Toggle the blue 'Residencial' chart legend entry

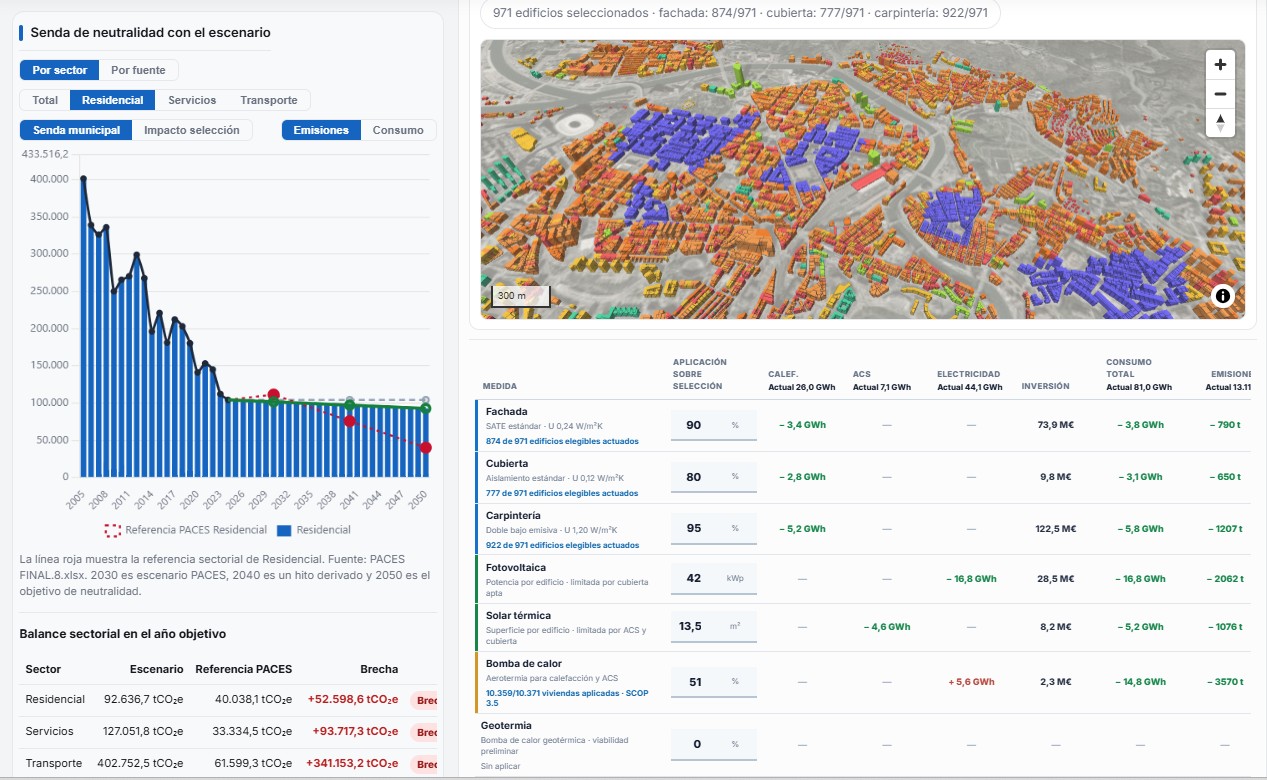pyautogui.click(x=313, y=530)
